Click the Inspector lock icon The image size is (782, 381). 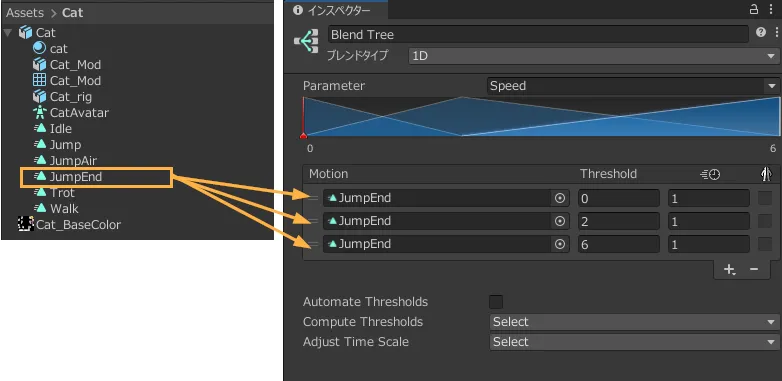pyautogui.click(x=754, y=9)
